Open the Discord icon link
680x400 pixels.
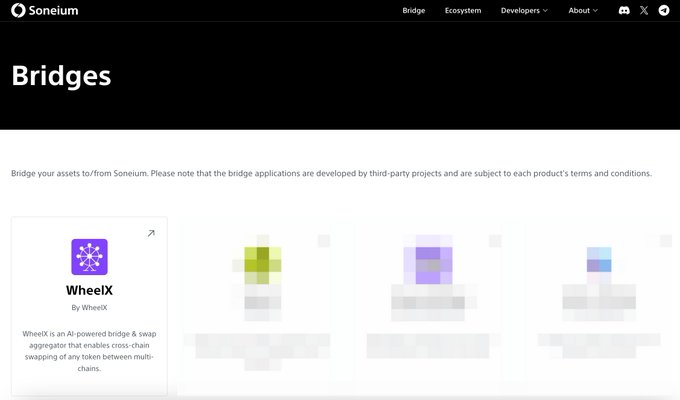coord(624,10)
